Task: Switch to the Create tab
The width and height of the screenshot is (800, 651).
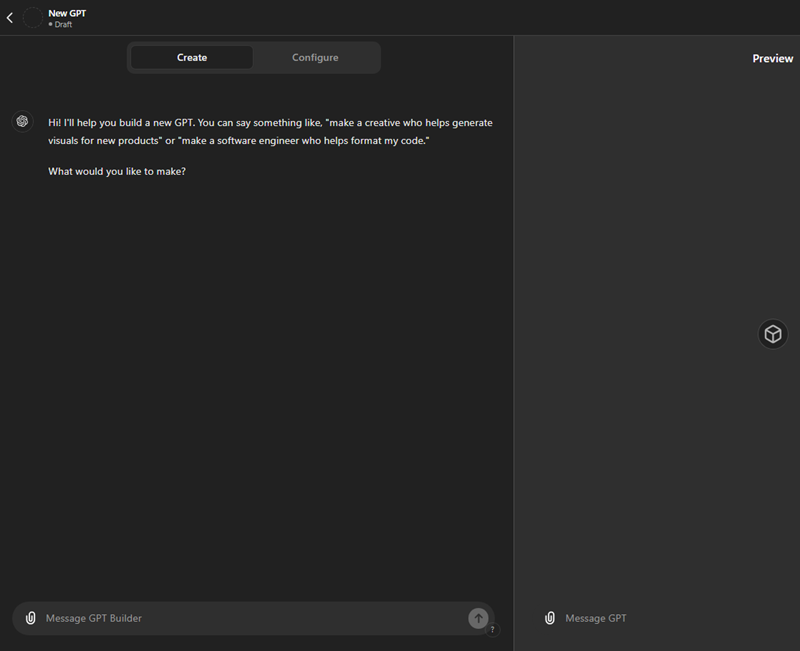Action: pos(192,58)
